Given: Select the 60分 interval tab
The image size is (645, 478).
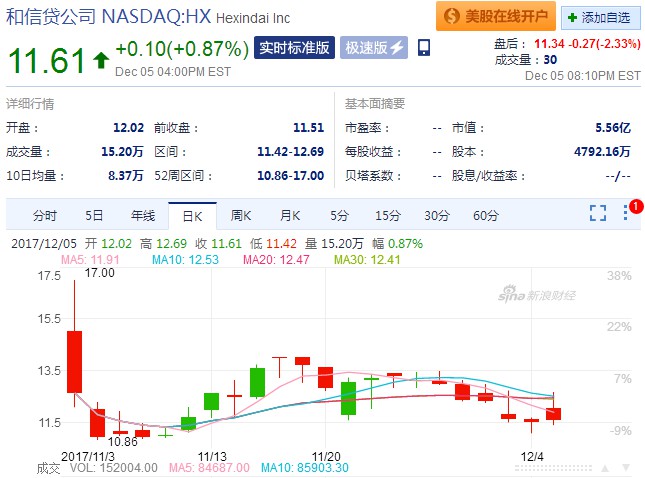Looking at the screenshot, I should click(486, 216).
